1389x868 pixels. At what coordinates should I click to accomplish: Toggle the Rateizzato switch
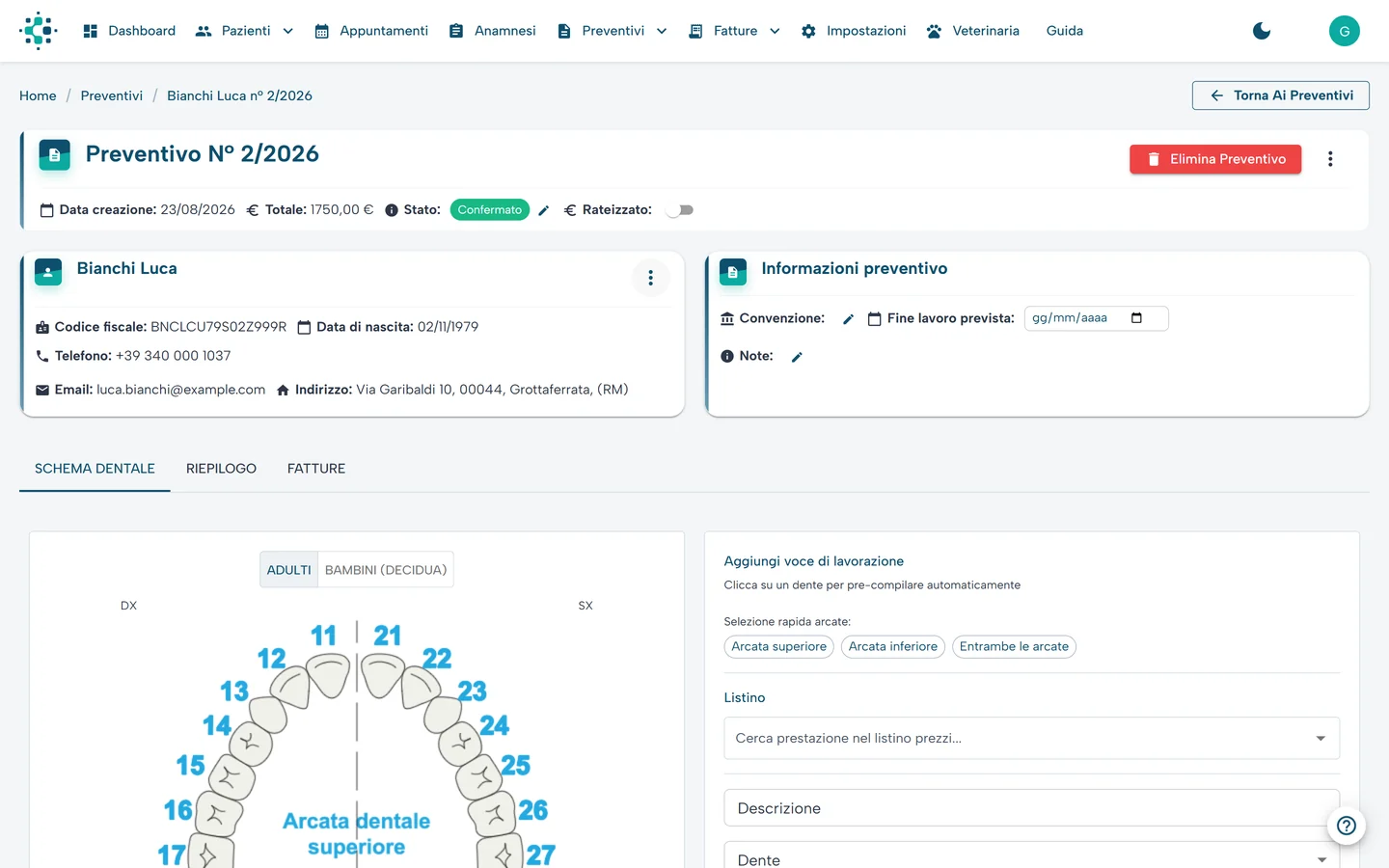point(680,210)
